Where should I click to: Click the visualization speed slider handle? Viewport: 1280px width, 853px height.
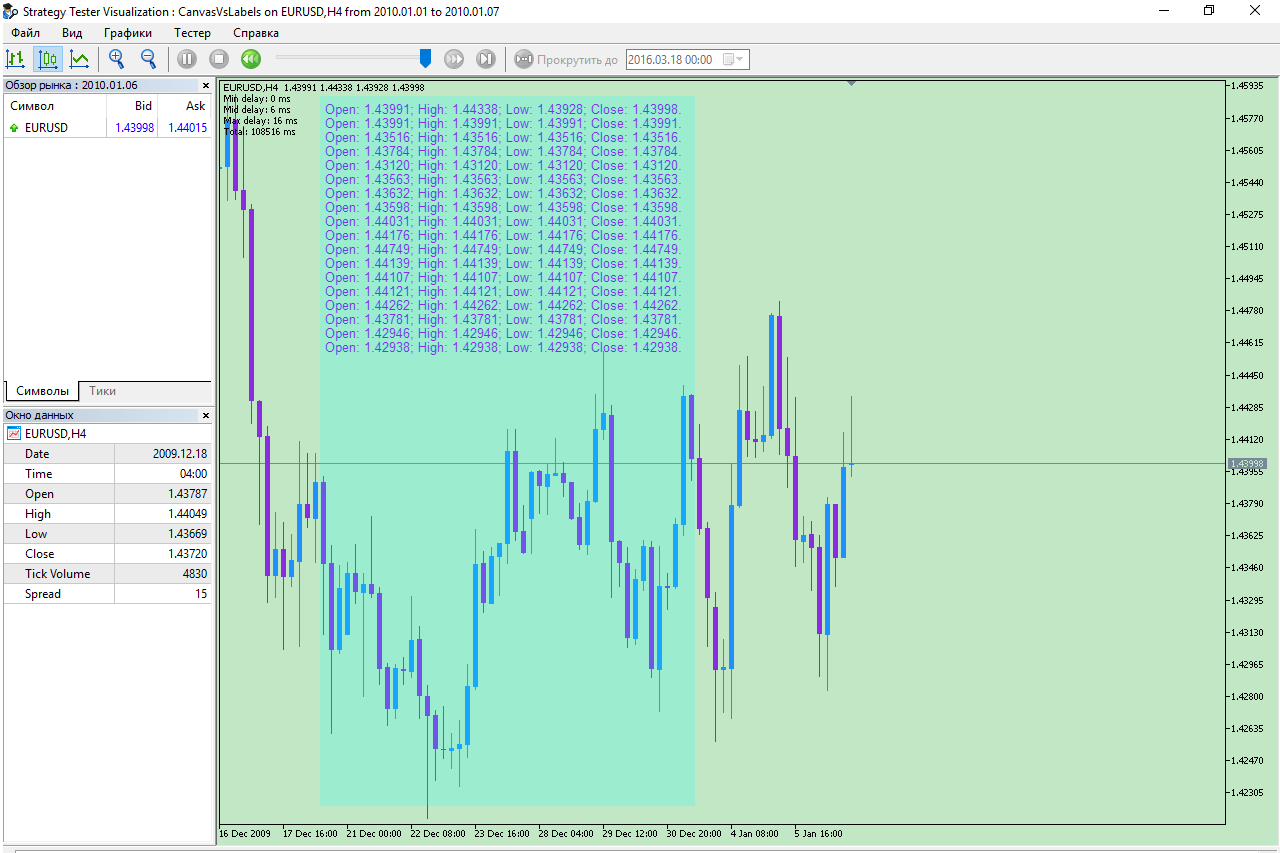[x=425, y=59]
